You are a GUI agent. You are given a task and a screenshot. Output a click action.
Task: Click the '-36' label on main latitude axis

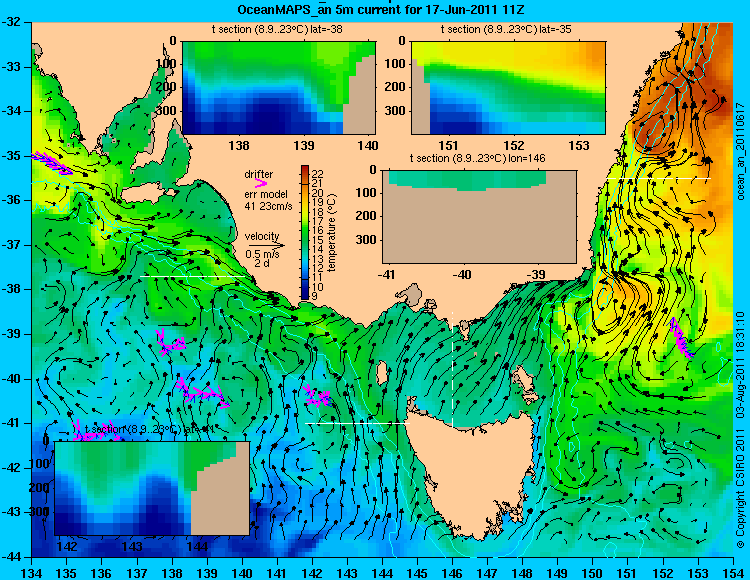pyautogui.click(x=13, y=200)
